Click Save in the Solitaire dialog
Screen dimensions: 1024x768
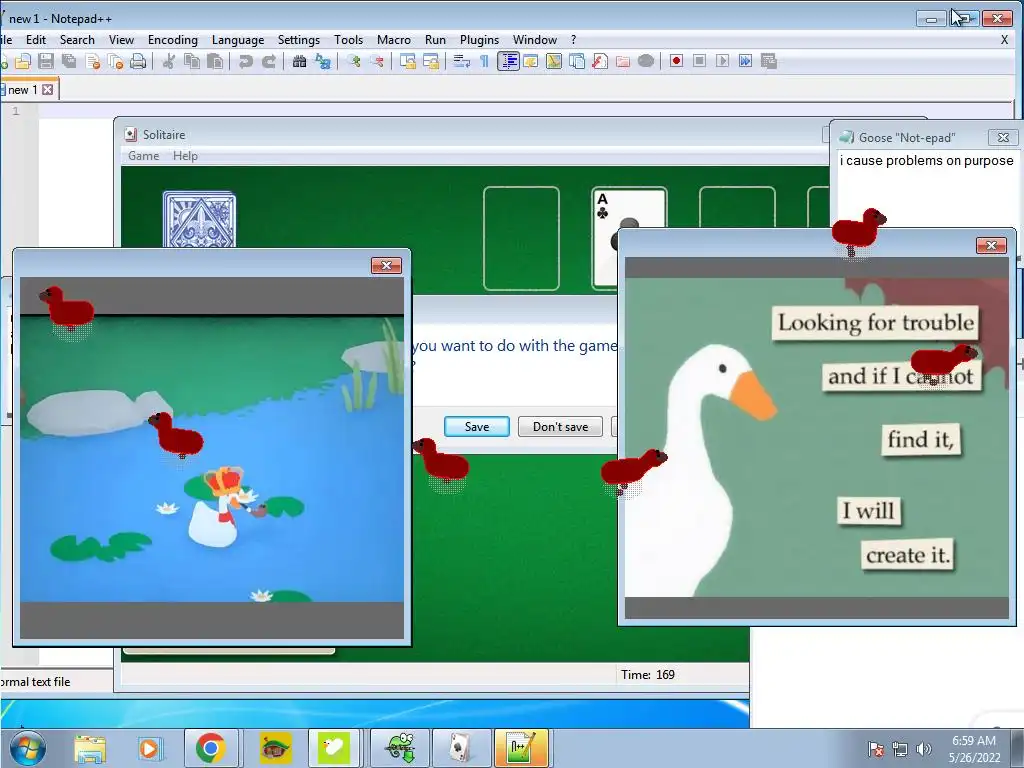[x=477, y=426]
